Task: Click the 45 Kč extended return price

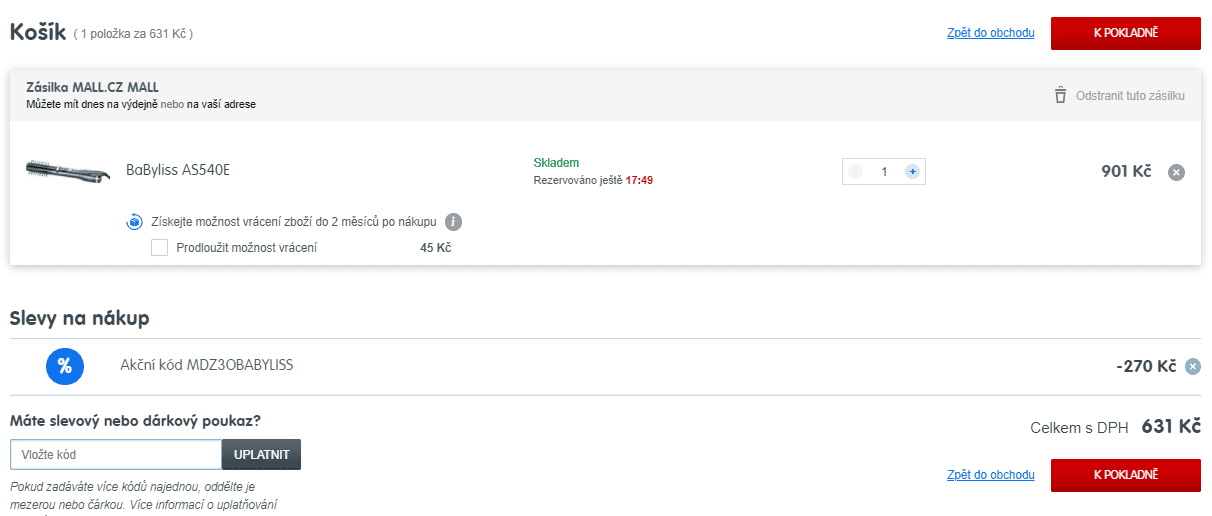Action: point(436,248)
